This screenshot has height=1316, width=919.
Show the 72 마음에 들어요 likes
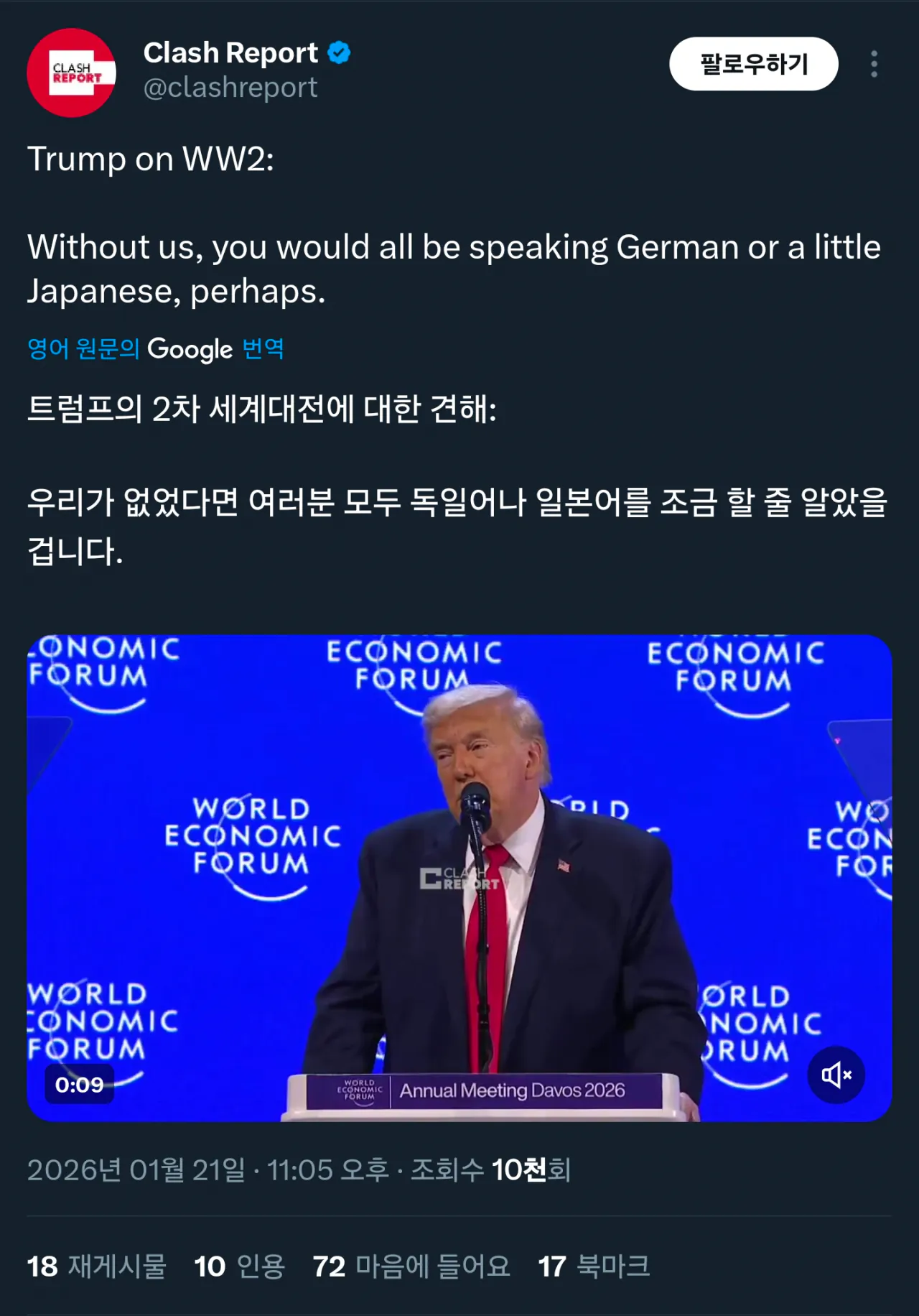(x=411, y=1266)
